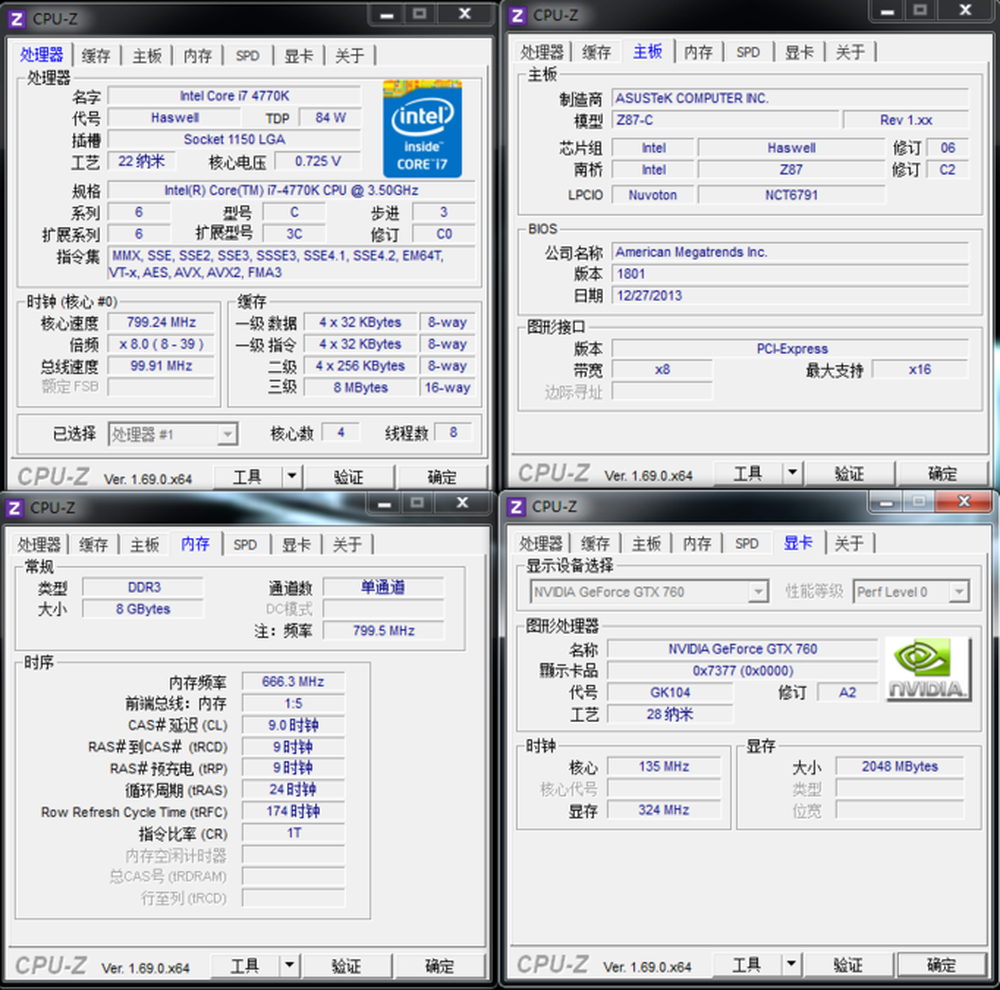
Task: Click the 0x7377 (0x0000) board manufacturer field
Action: [743, 670]
